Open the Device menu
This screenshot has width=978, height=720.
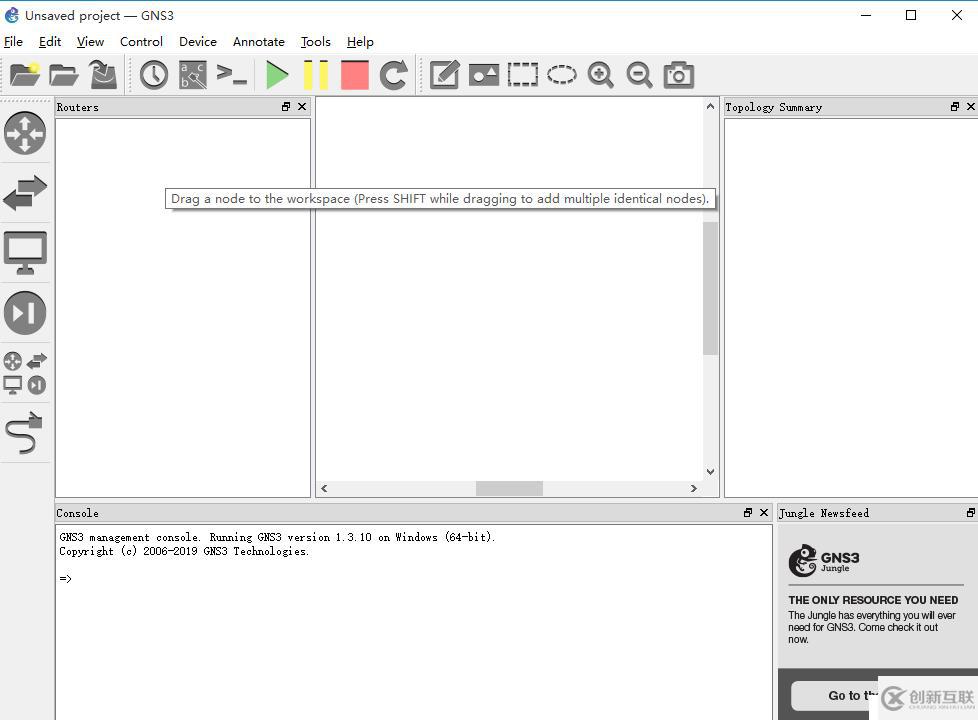198,42
